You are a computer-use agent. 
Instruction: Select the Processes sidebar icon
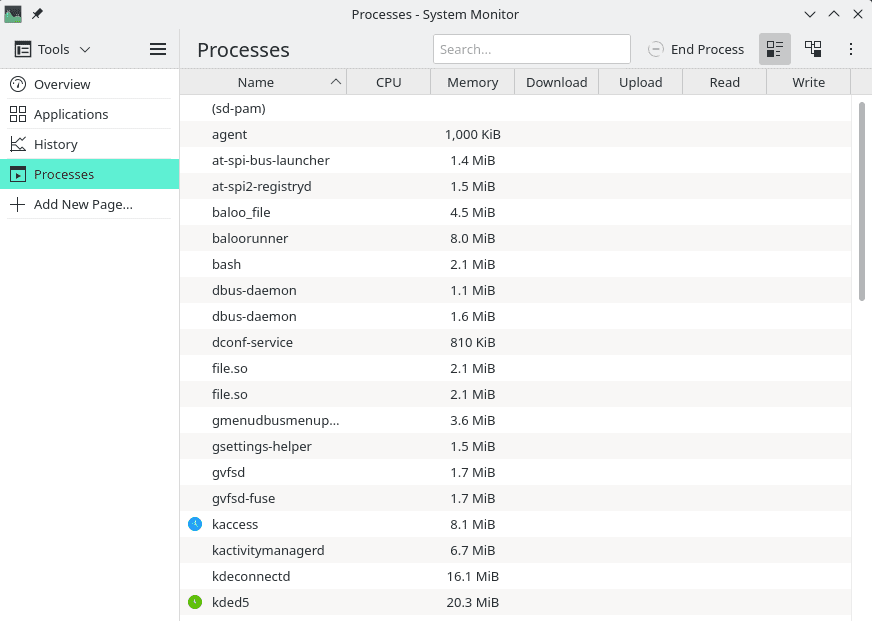[x=18, y=173]
